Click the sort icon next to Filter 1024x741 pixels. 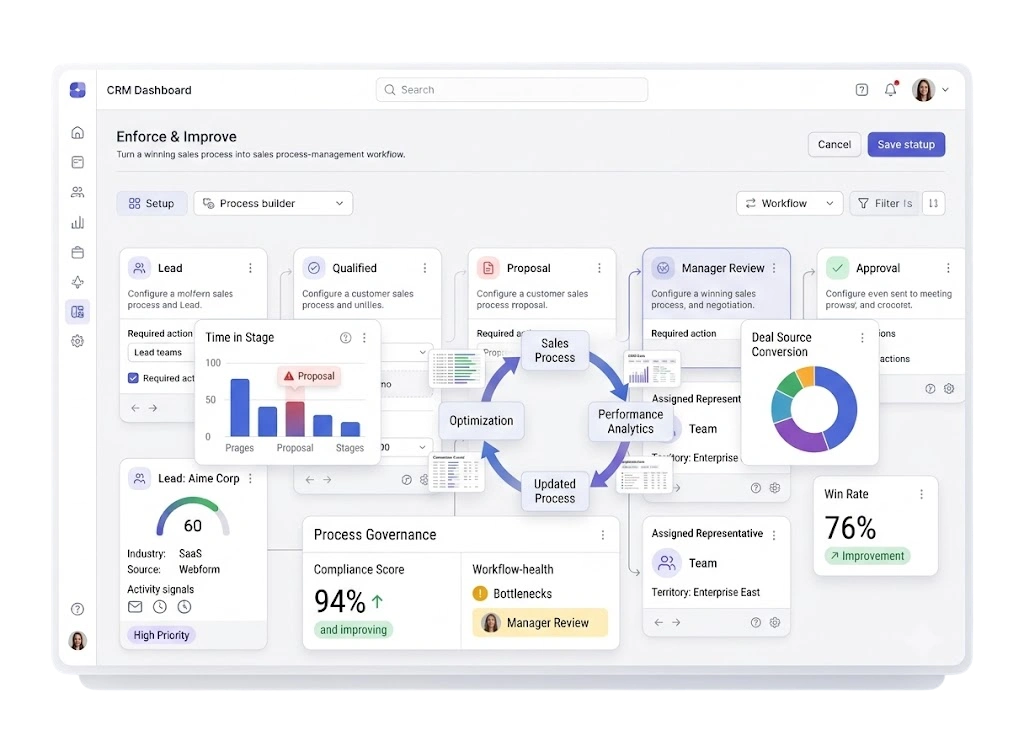tap(934, 204)
